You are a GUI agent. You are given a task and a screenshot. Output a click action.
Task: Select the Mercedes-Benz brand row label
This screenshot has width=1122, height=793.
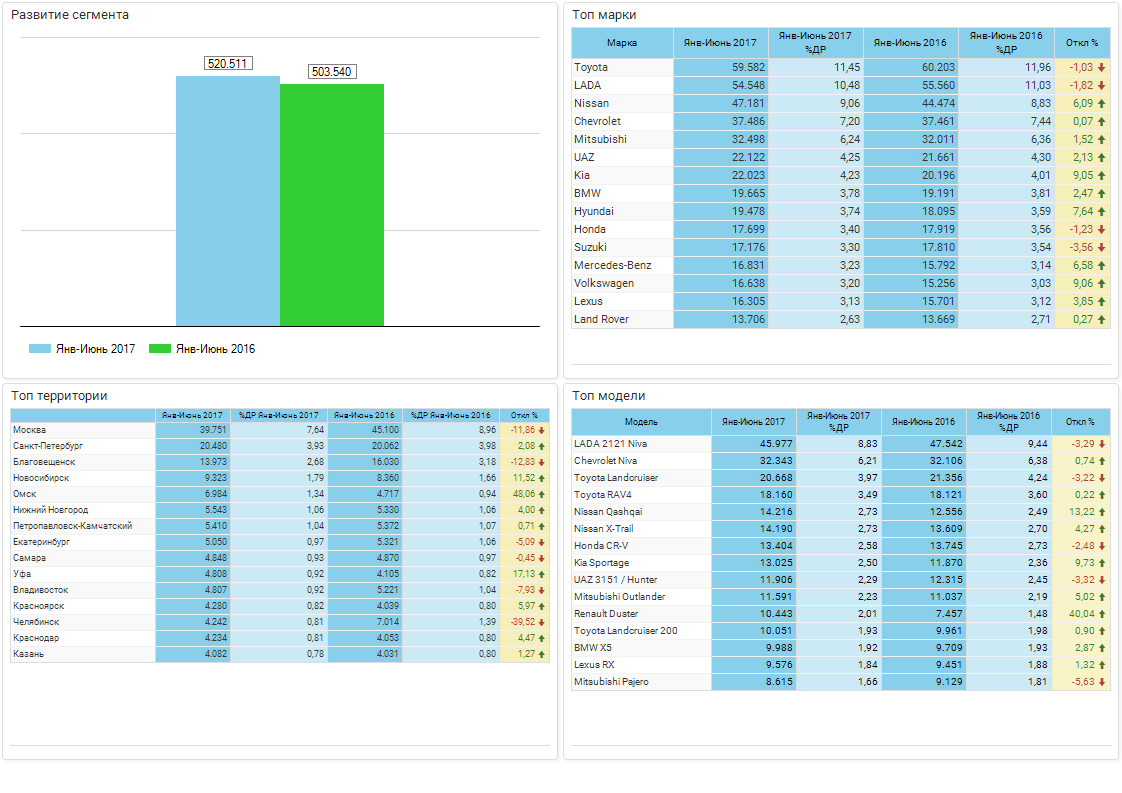(x=613, y=266)
